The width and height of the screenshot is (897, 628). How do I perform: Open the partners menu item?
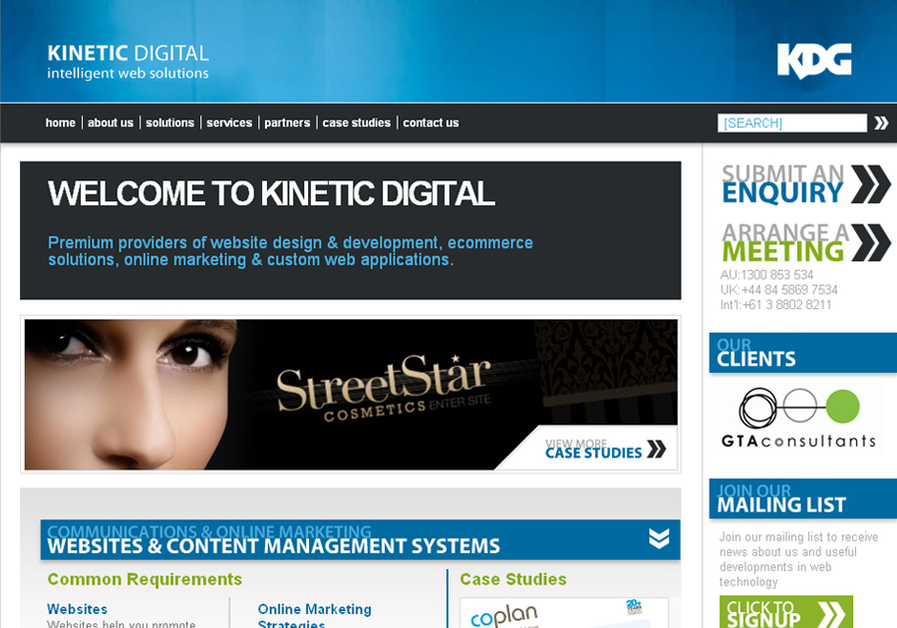pos(287,123)
